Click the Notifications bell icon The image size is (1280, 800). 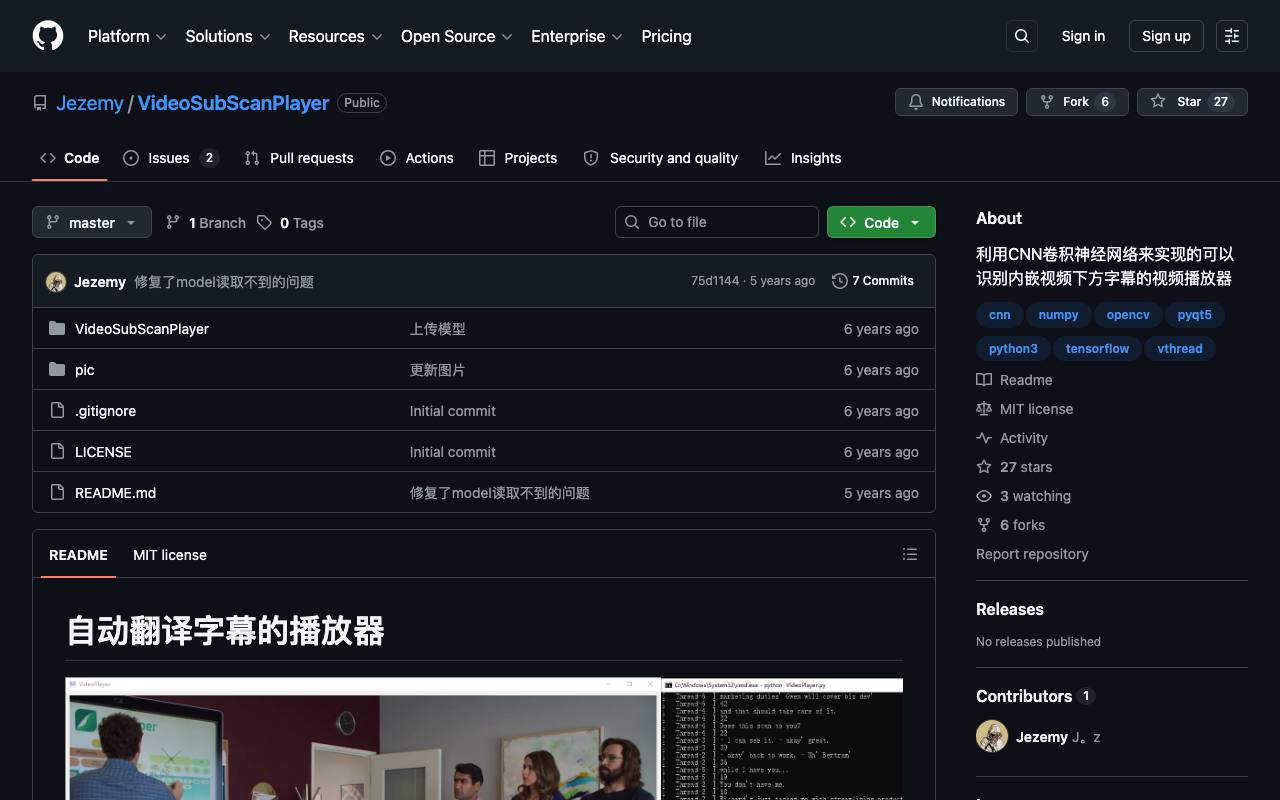point(915,102)
